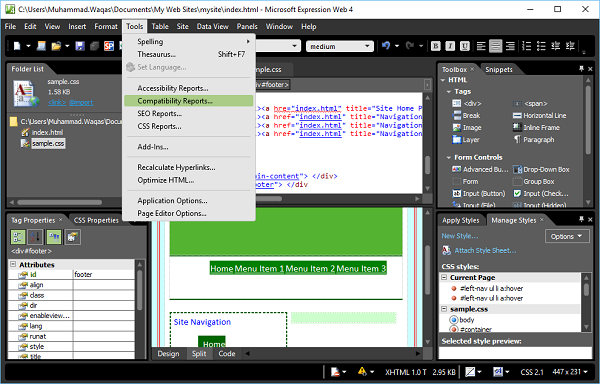This screenshot has height=384, width=600.
Task: Toggle alphabetical sort in Tag Properties
Action: 35,237
